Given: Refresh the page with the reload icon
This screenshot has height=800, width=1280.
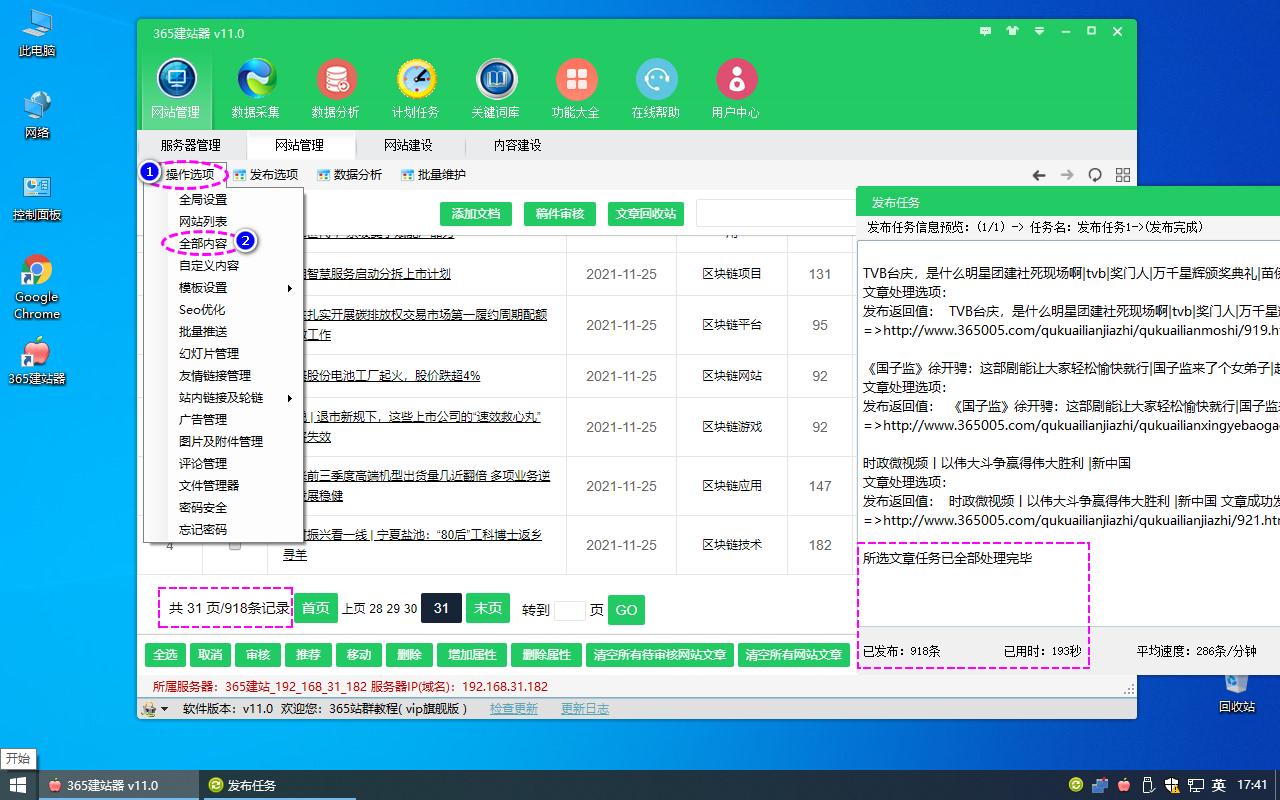Looking at the screenshot, I should [x=1095, y=175].
